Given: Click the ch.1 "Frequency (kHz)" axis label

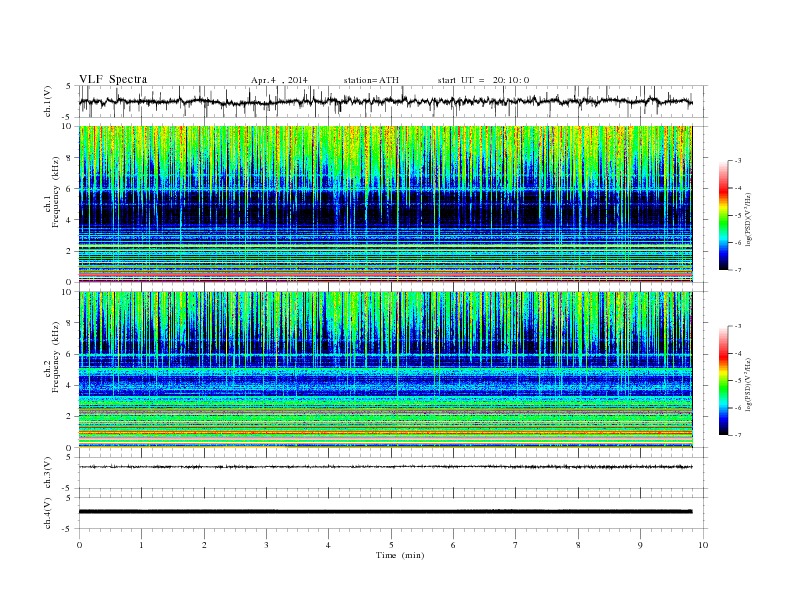Looking at the screenshot, I should click(56, 192).
